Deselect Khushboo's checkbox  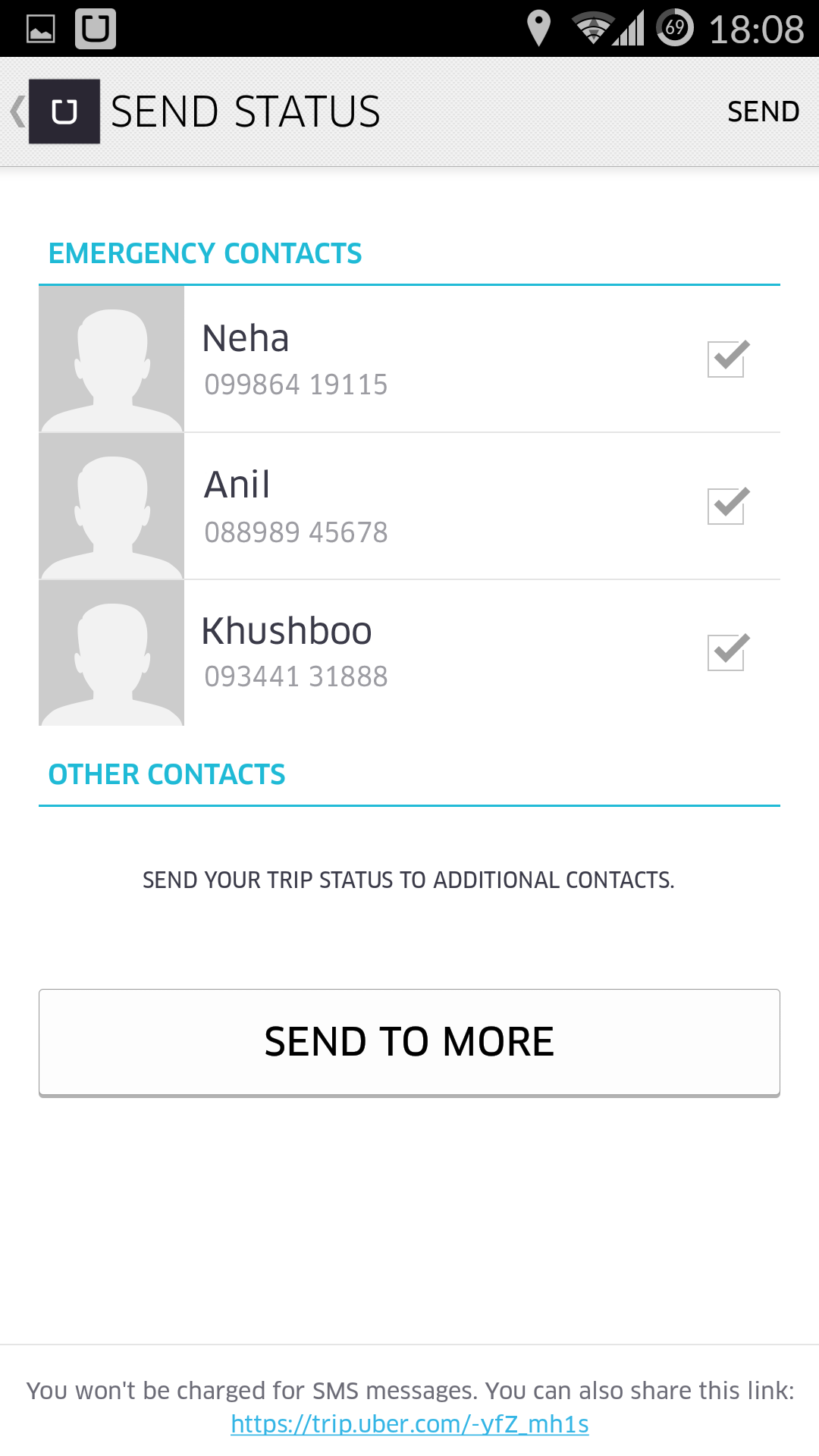[x=727, y=652]
